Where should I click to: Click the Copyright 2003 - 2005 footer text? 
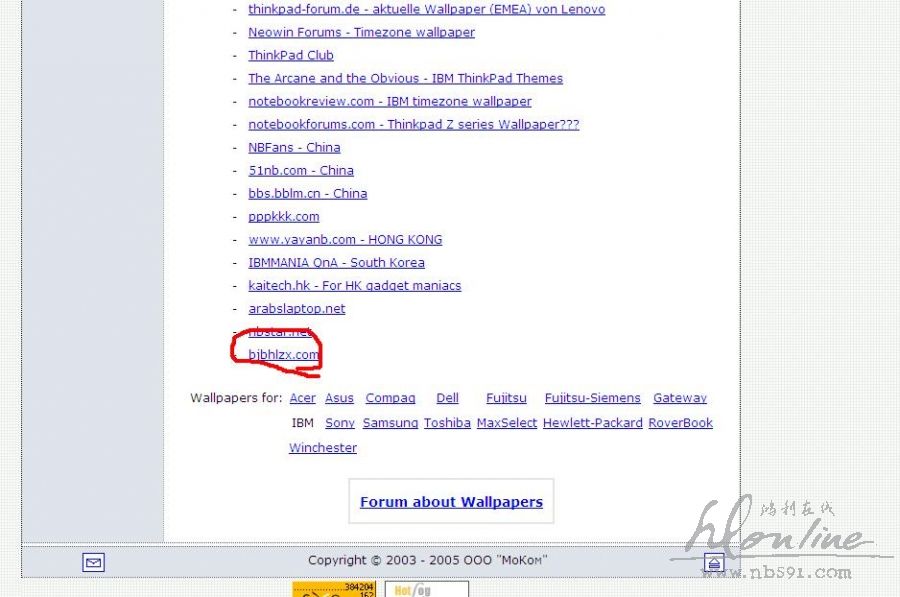coord(428,560)
